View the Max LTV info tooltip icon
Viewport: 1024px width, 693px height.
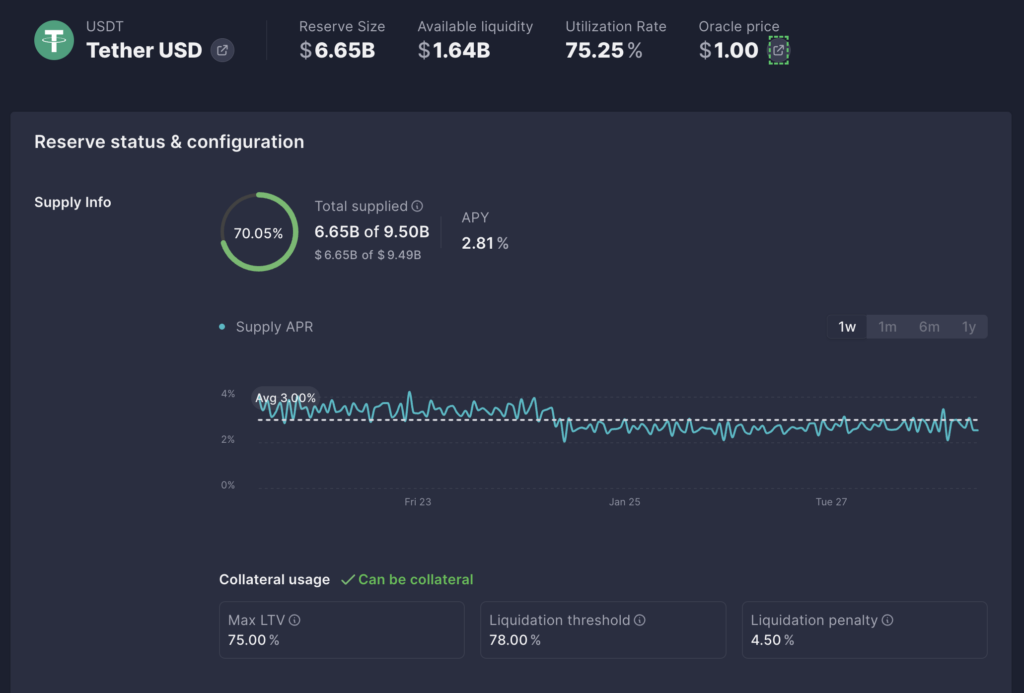293,620
